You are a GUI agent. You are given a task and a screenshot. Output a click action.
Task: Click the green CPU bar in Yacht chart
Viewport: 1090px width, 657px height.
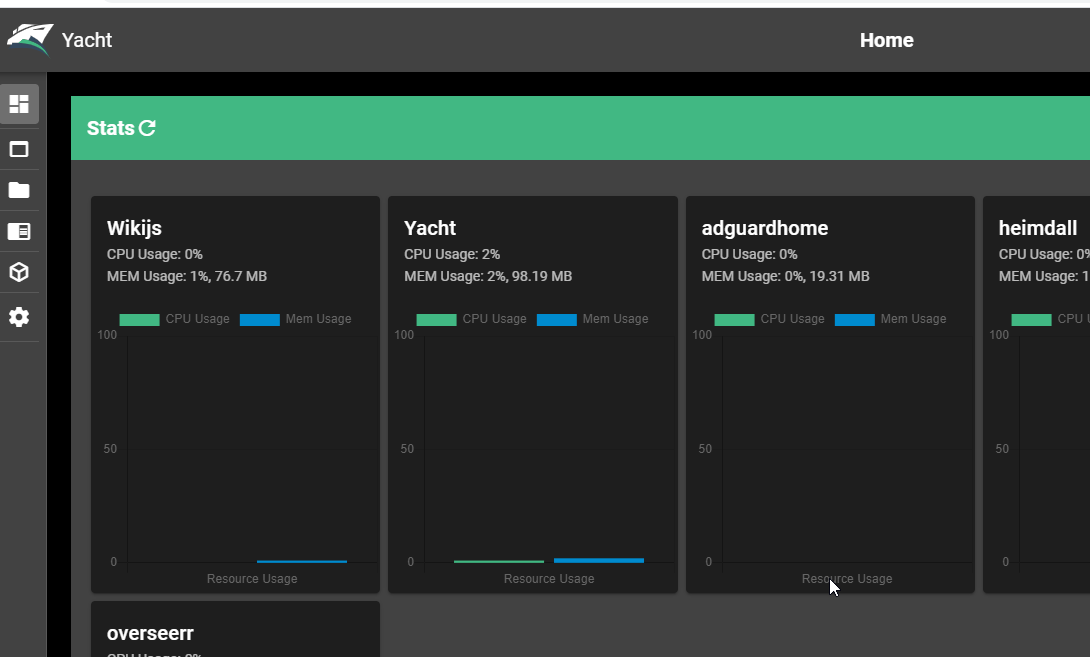coord(499,561)
